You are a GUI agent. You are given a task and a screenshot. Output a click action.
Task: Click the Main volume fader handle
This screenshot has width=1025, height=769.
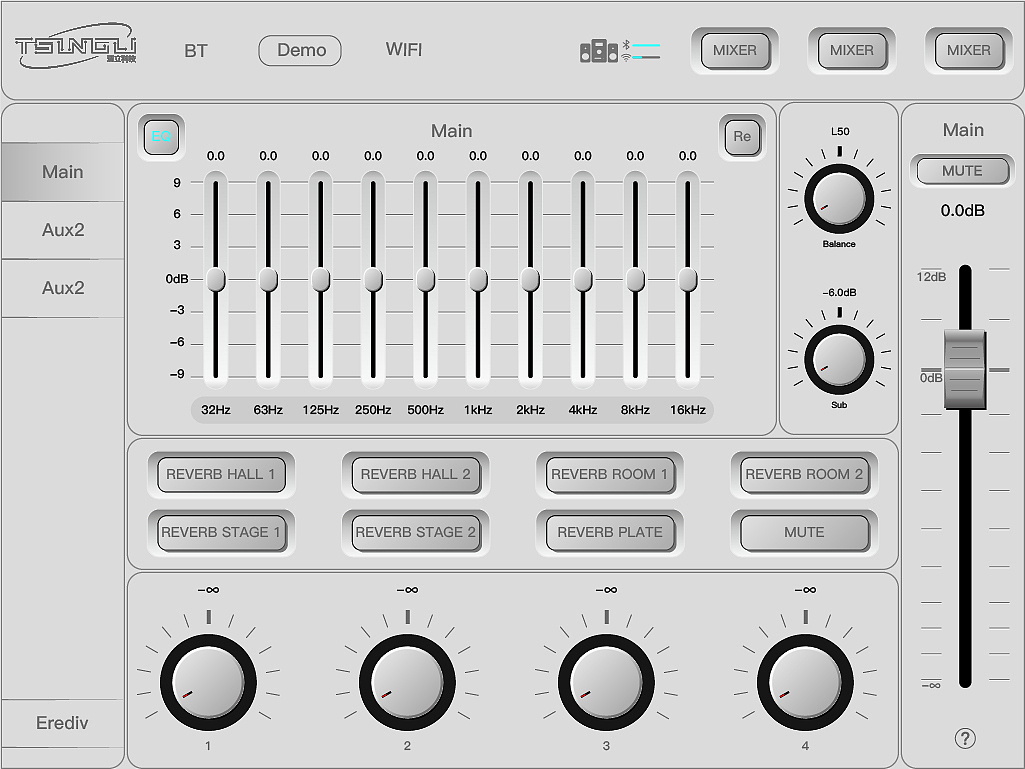pyautogui.click(x=965, y=369)
